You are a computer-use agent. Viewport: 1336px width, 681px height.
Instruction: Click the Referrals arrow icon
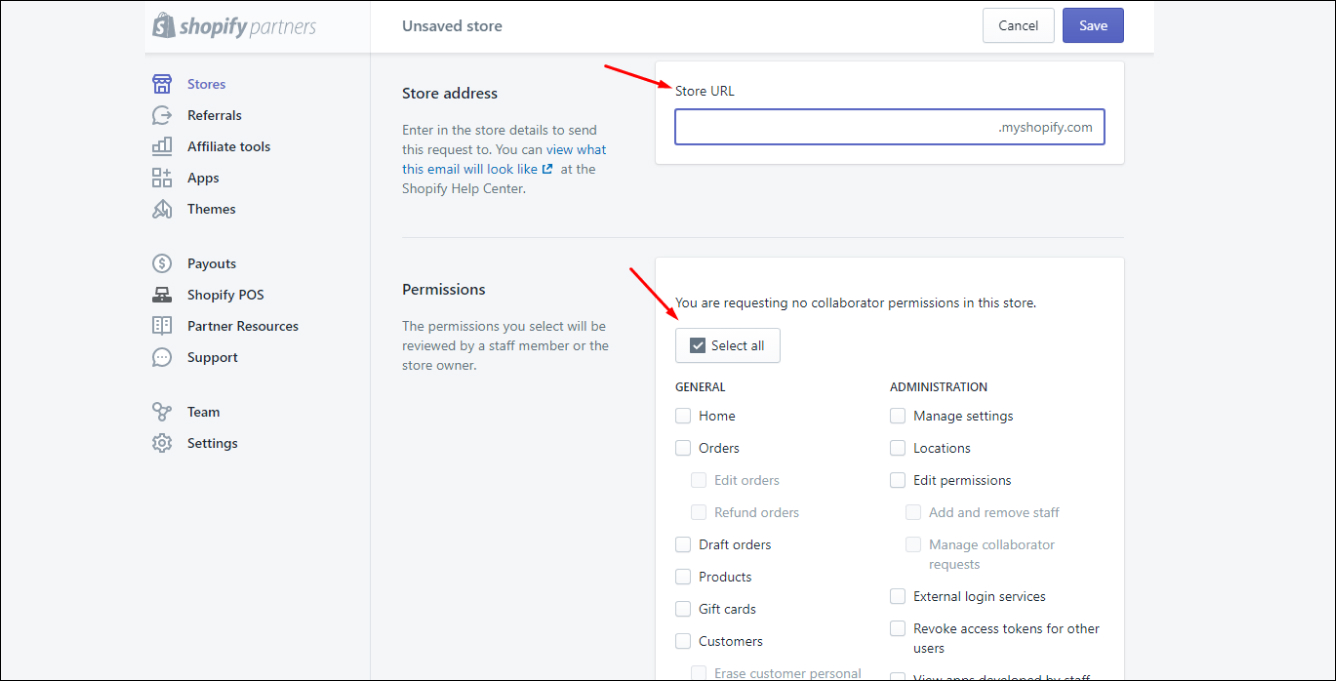pyautogui.click(x=162, y=115)
